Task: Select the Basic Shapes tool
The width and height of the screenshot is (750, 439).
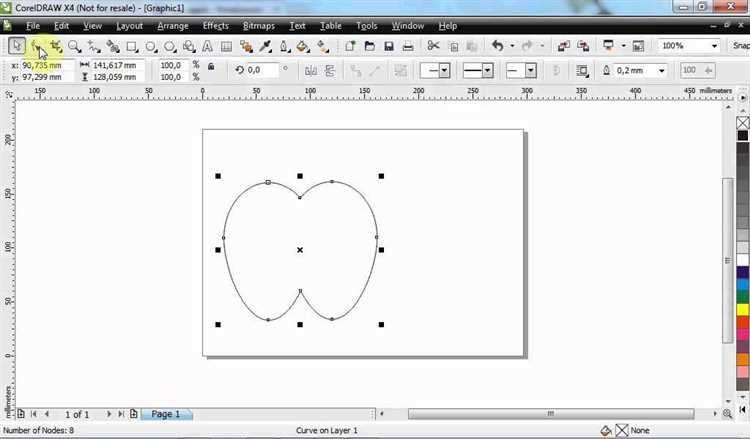Action: 189,46
